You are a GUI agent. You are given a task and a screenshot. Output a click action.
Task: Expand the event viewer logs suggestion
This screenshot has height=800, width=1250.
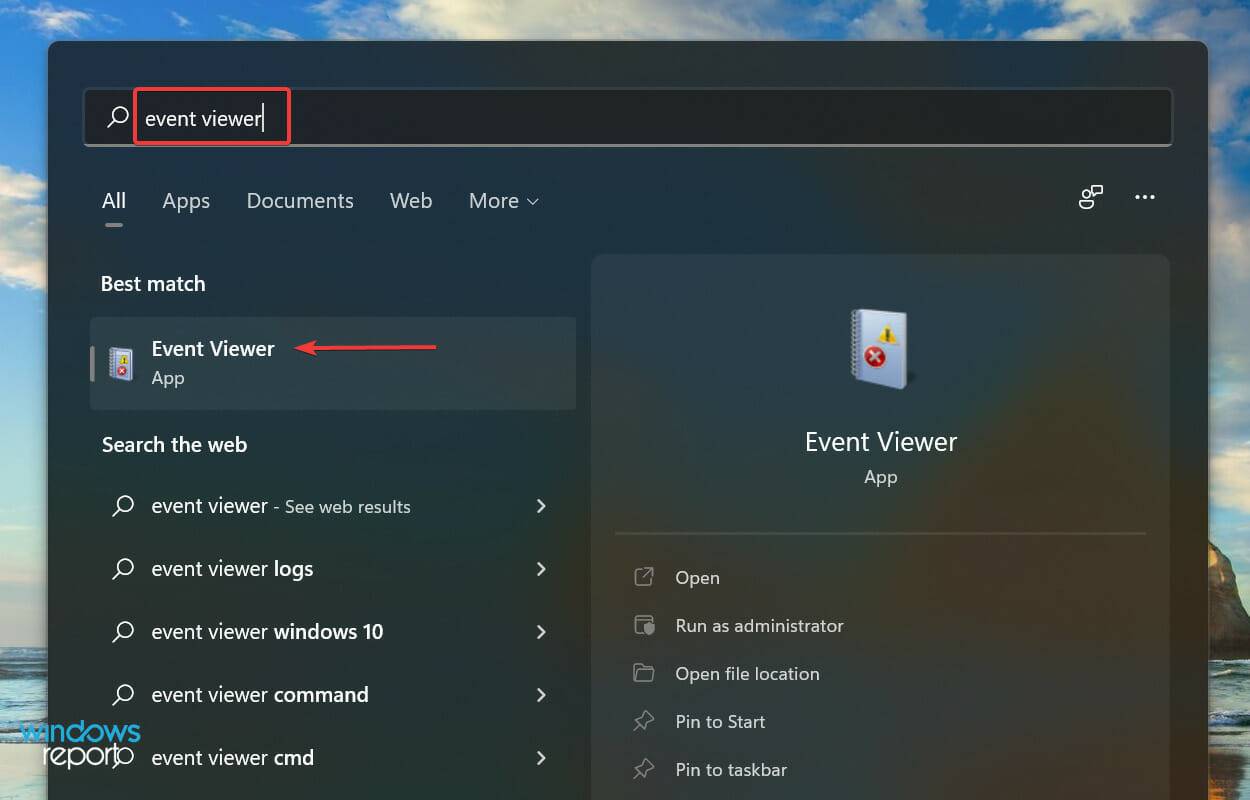tap(540, 569)
